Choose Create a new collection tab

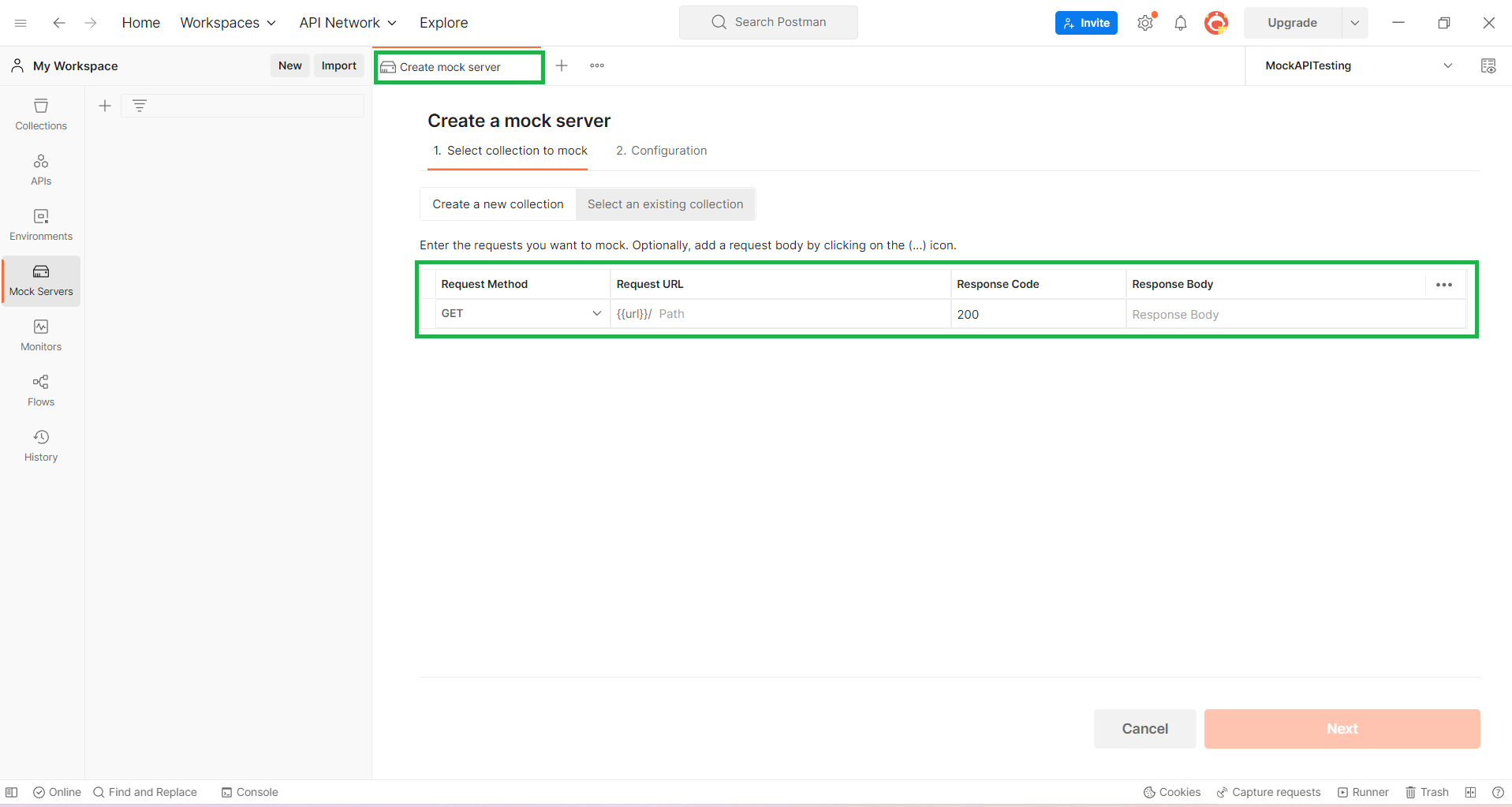[x=498, y=204]
